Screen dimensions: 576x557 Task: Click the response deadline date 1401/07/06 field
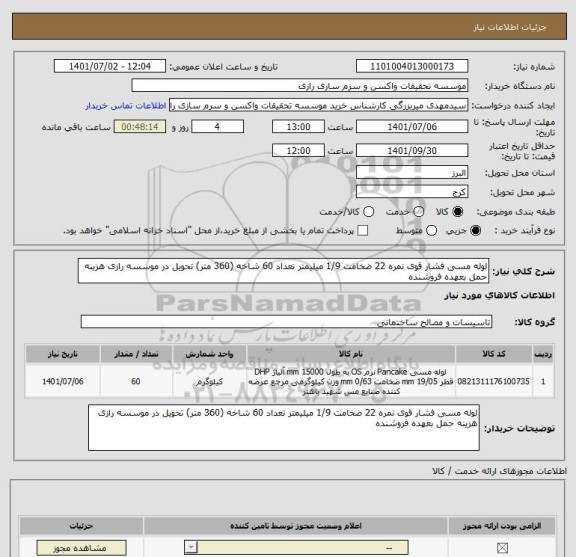click(412, 127)
